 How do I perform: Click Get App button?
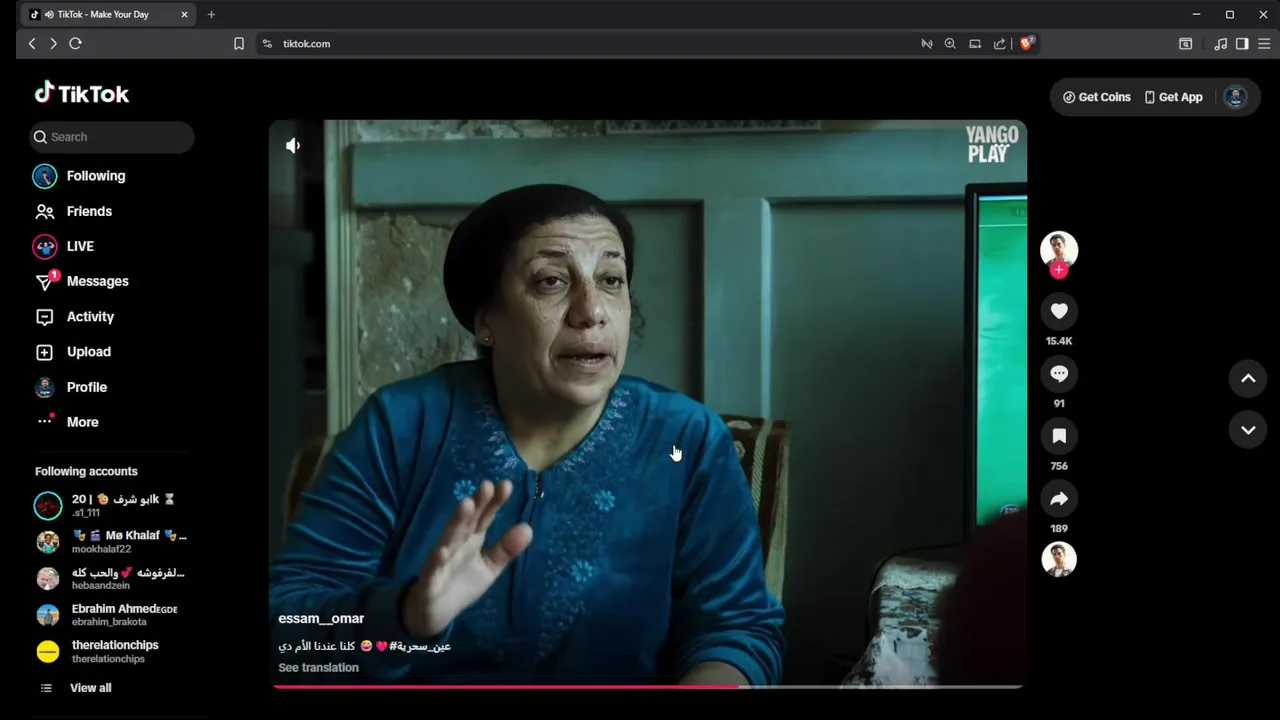point(1174,97)
